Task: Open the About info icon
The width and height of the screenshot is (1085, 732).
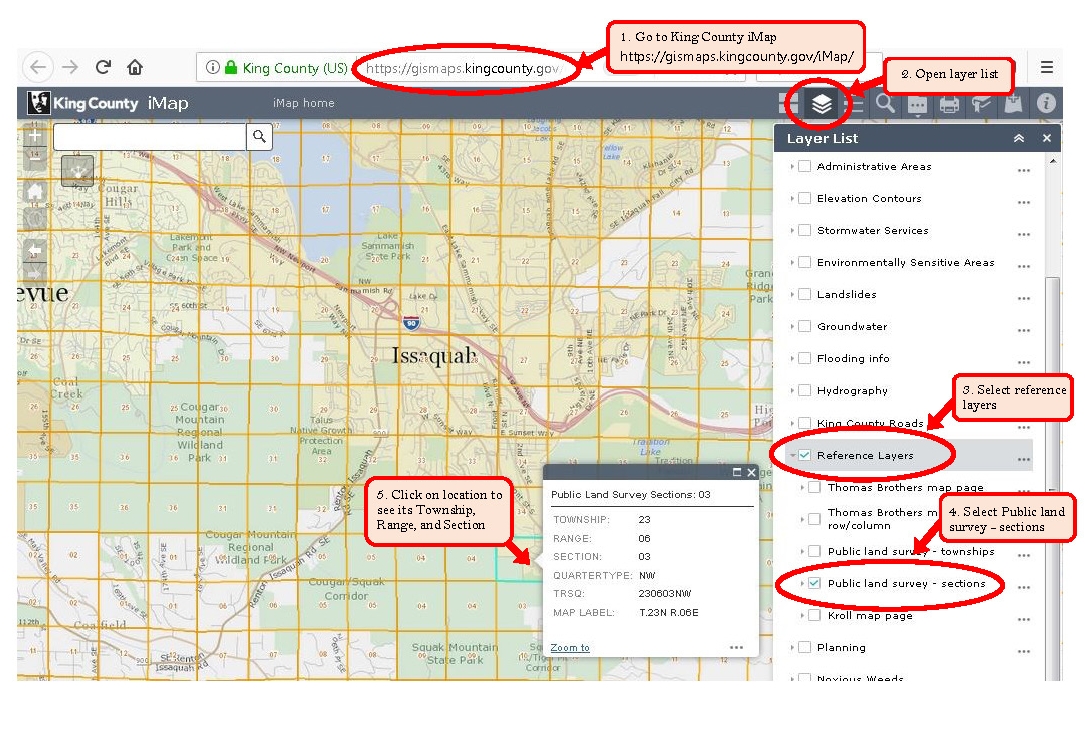Action: pos(1044,102)
